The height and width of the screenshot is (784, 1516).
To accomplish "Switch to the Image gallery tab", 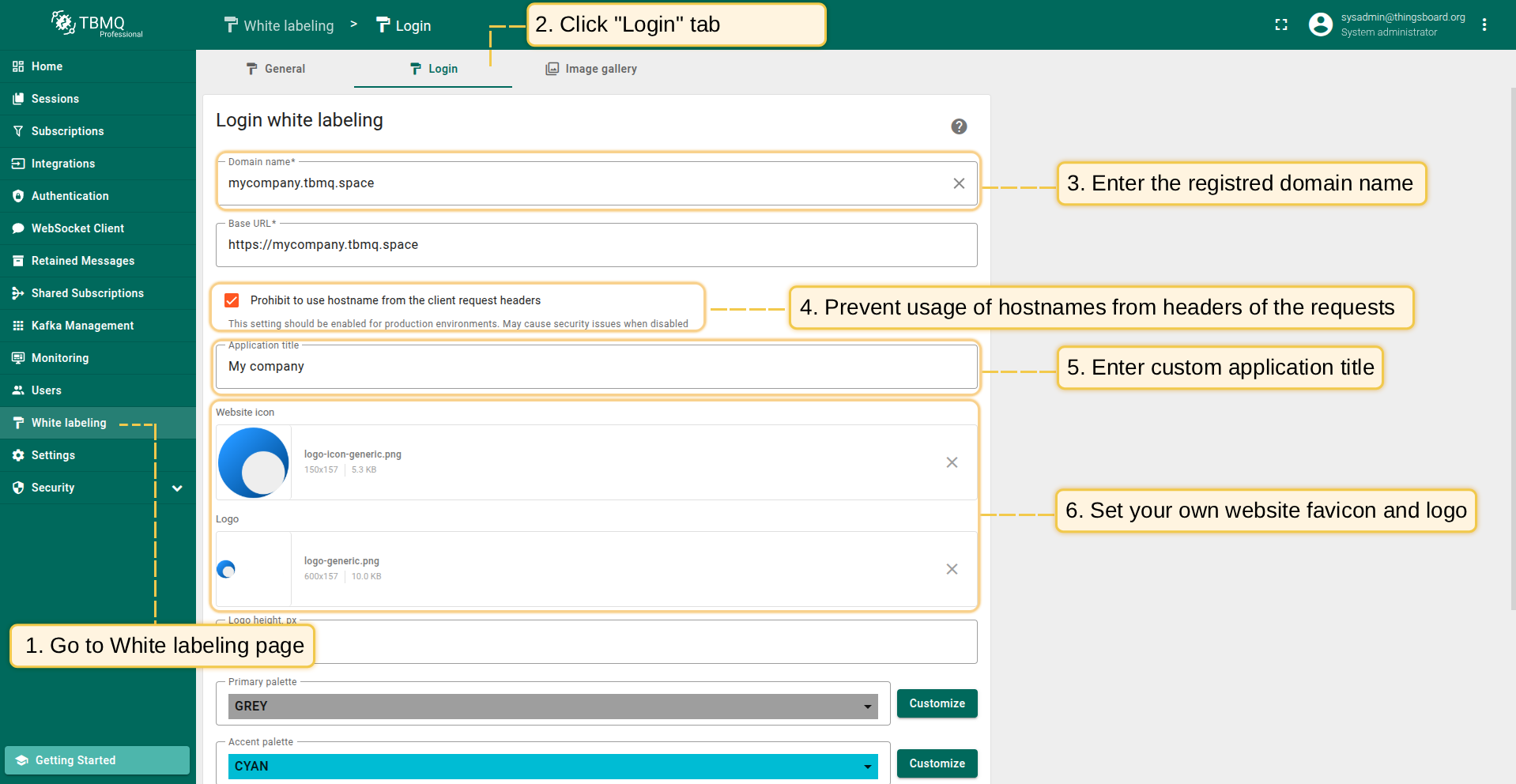I will pos(591,69).
